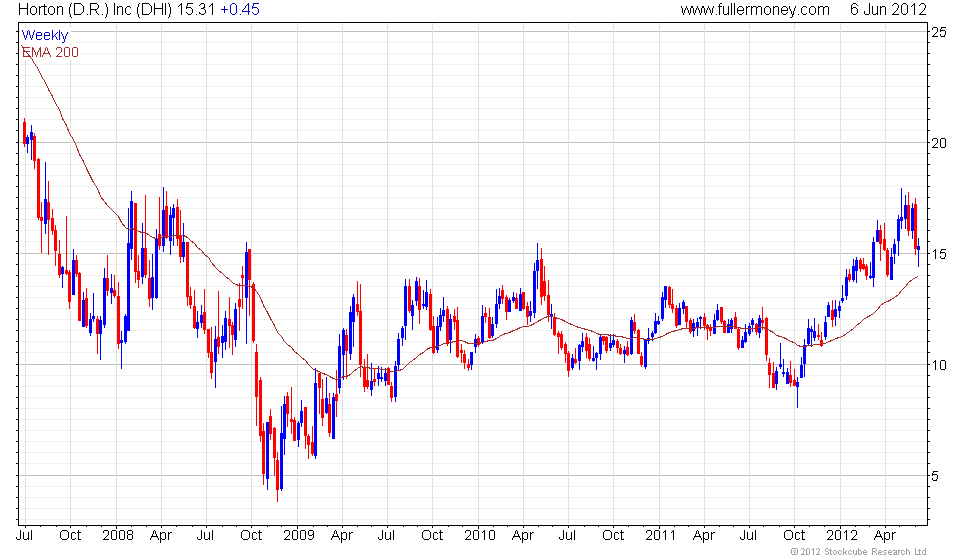This screenshot has height=560, width=980.
Task: Click the 'Oct' label before 2008
Action: click(x=70, y=536)
